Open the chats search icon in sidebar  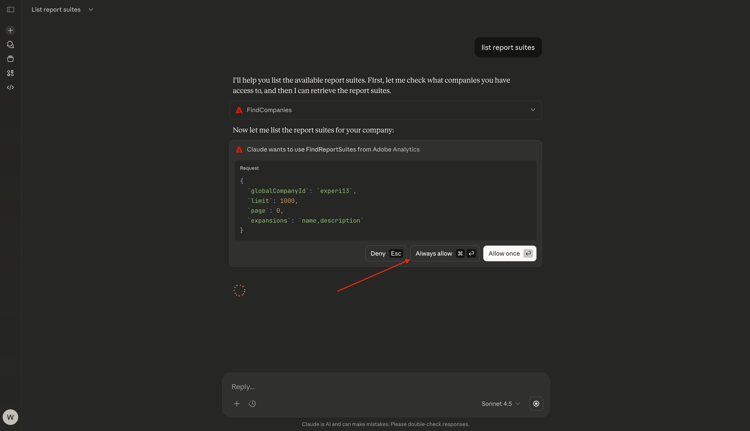(11, 44)
